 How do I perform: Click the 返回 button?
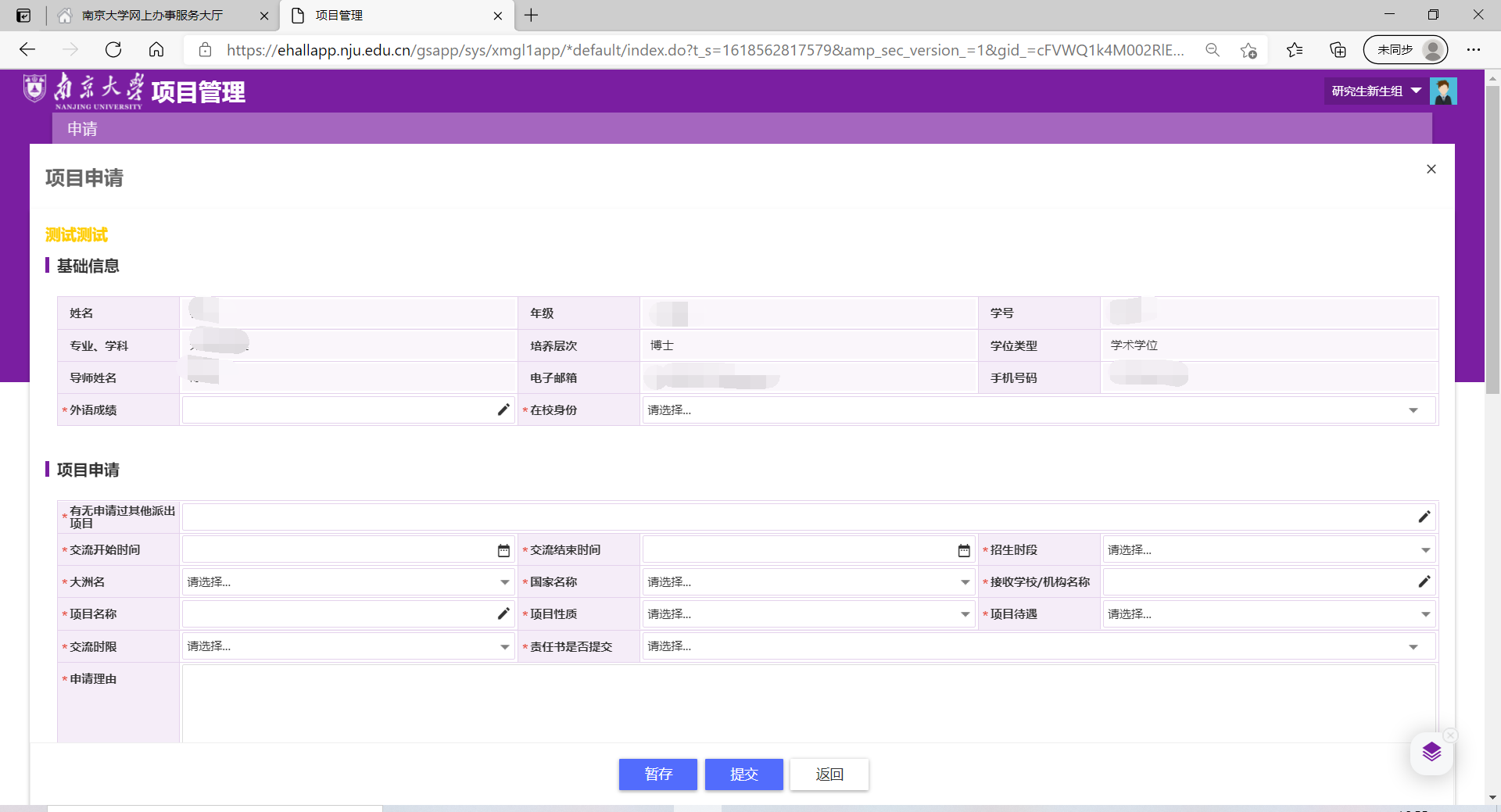coord(829,774)
